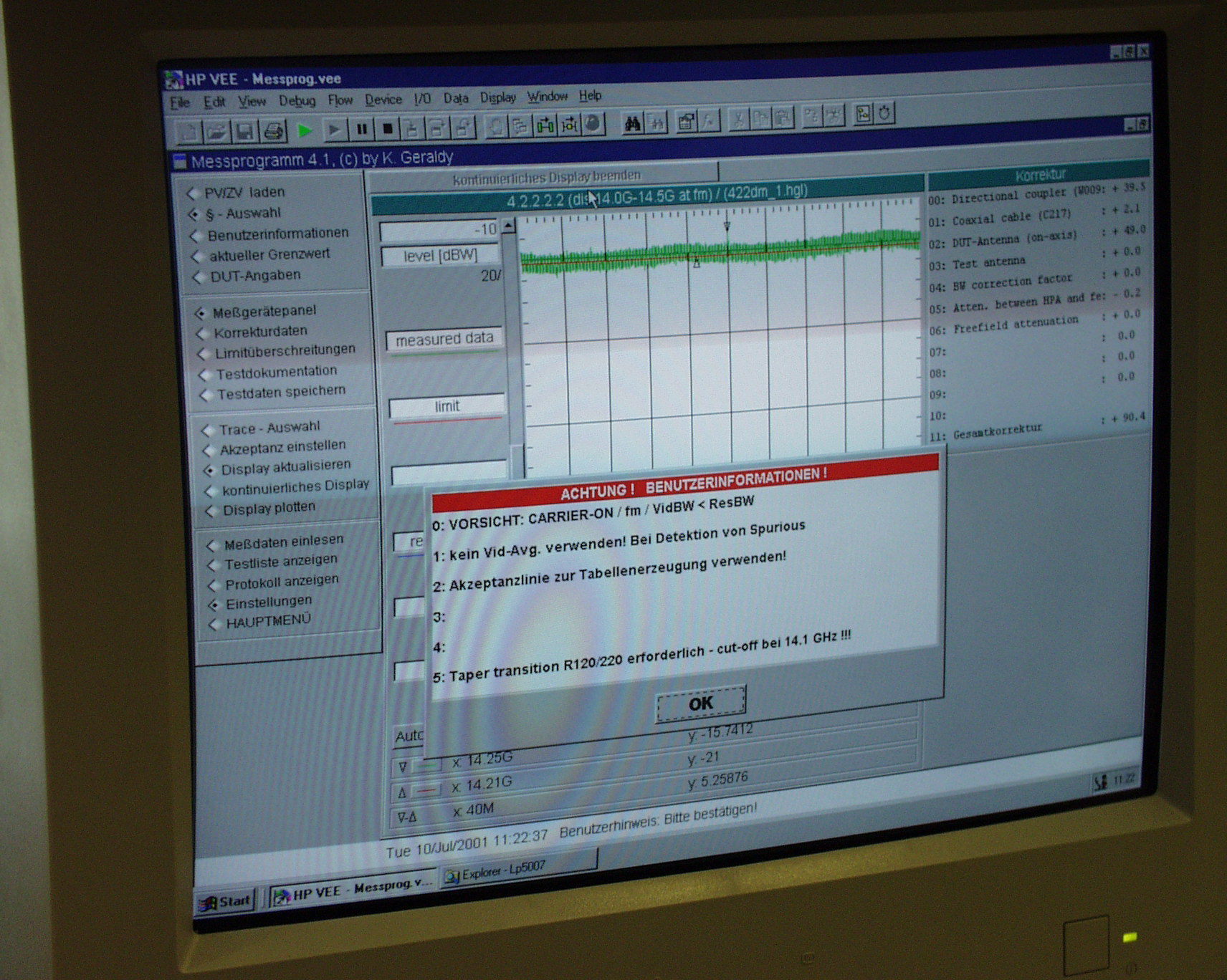The height and width of the screenshot is (980, 1227).
Task: Select the Limitüberschreitungen option
Action: 277,352
